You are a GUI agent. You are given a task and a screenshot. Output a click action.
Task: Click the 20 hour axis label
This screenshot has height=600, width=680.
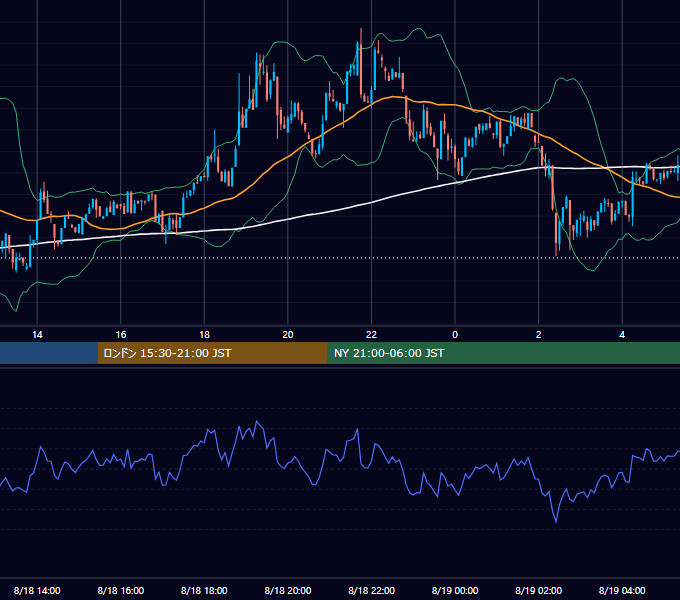pos(288,335)
